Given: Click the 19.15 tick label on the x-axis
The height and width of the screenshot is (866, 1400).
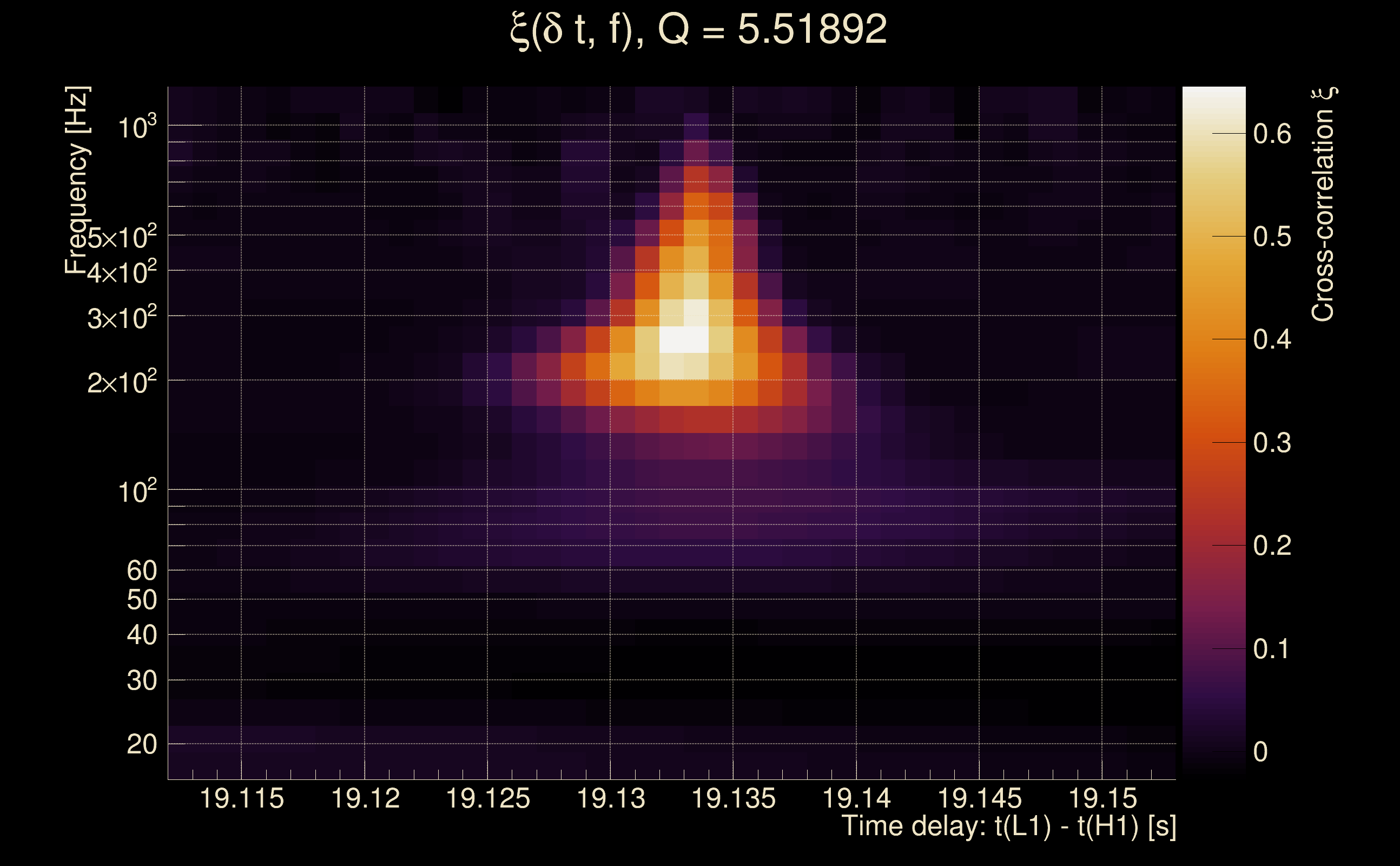Looking at the screenshot, I should (x=1102, y=799).
